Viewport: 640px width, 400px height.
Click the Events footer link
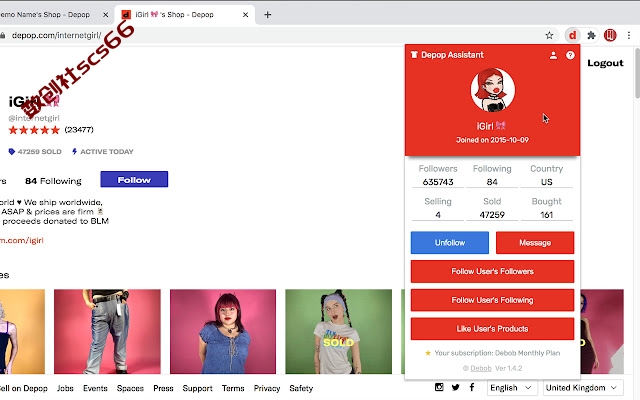click(x=95, y=388)
